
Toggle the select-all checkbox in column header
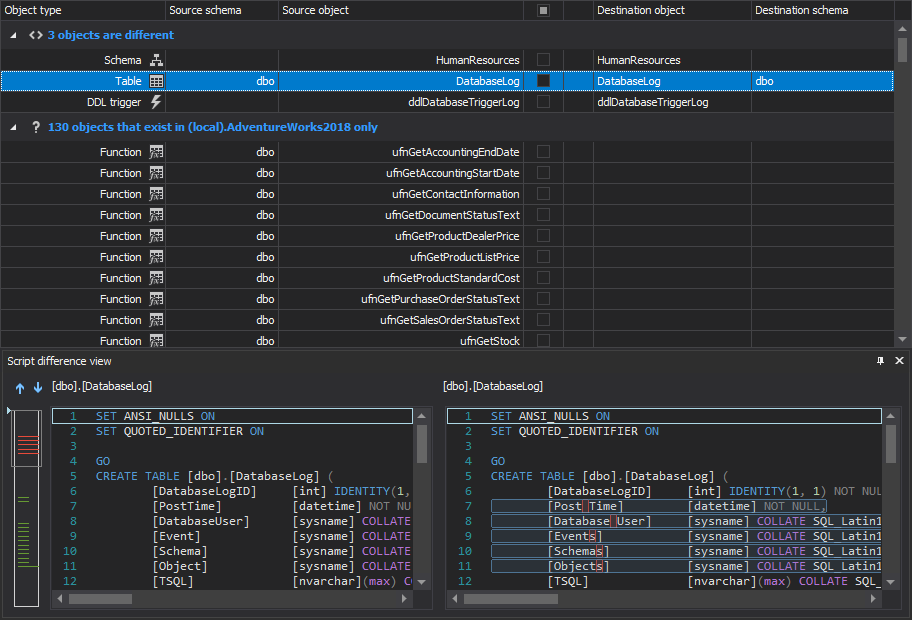click(x=543, y=10)
